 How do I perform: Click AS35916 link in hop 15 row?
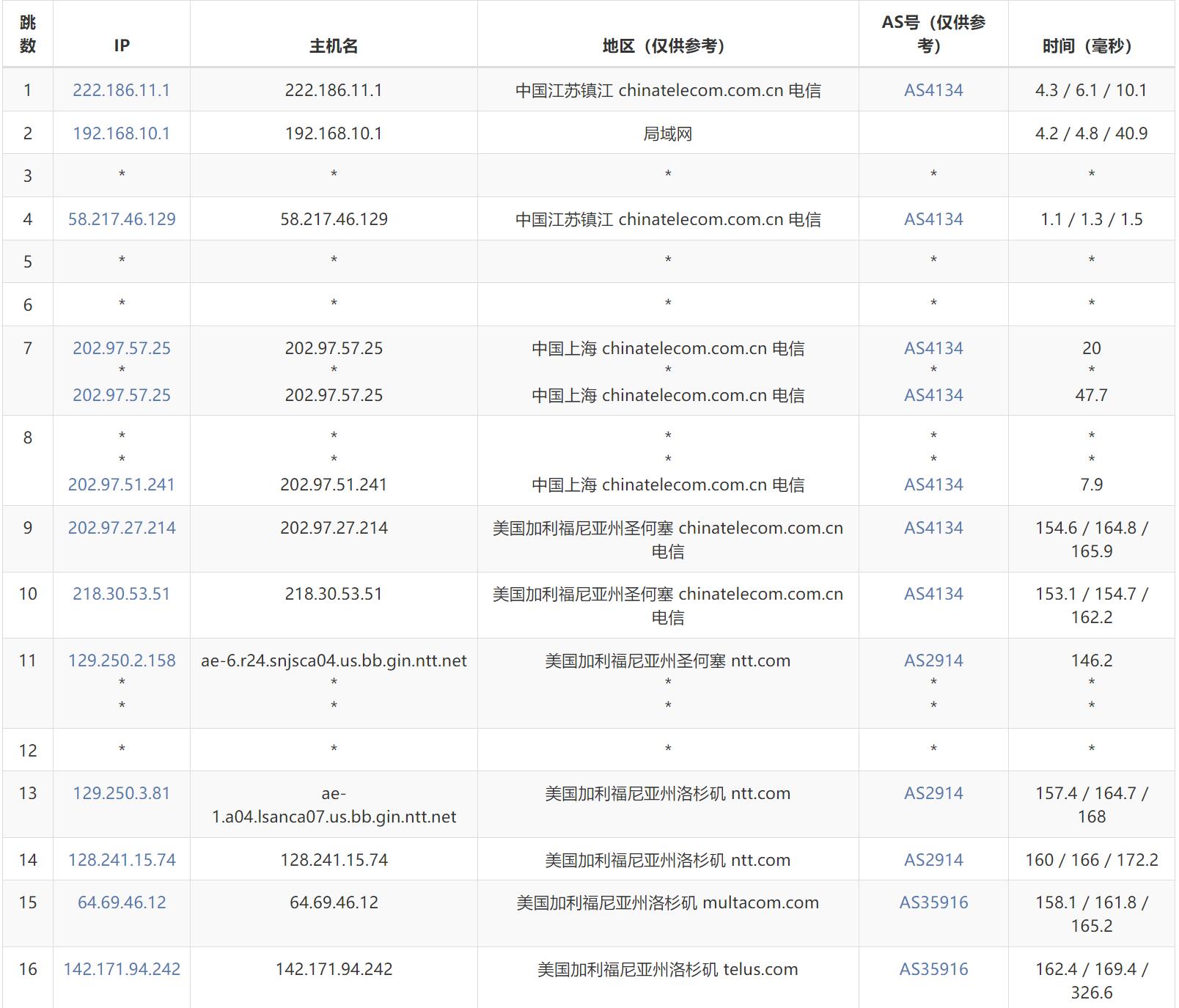(x=933, y=902)
